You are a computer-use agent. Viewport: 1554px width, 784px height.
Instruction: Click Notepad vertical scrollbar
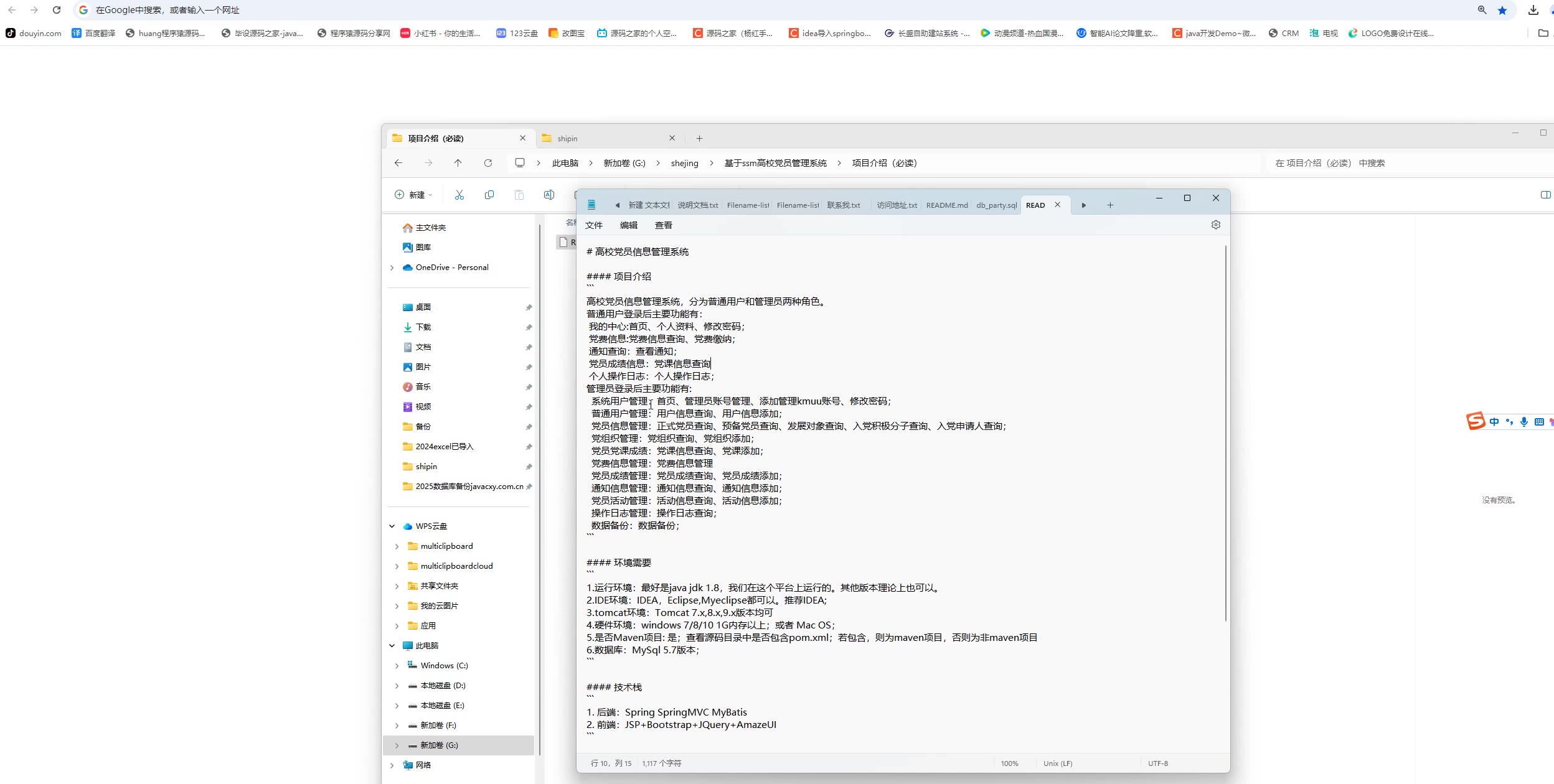[x=1225, y=433]
